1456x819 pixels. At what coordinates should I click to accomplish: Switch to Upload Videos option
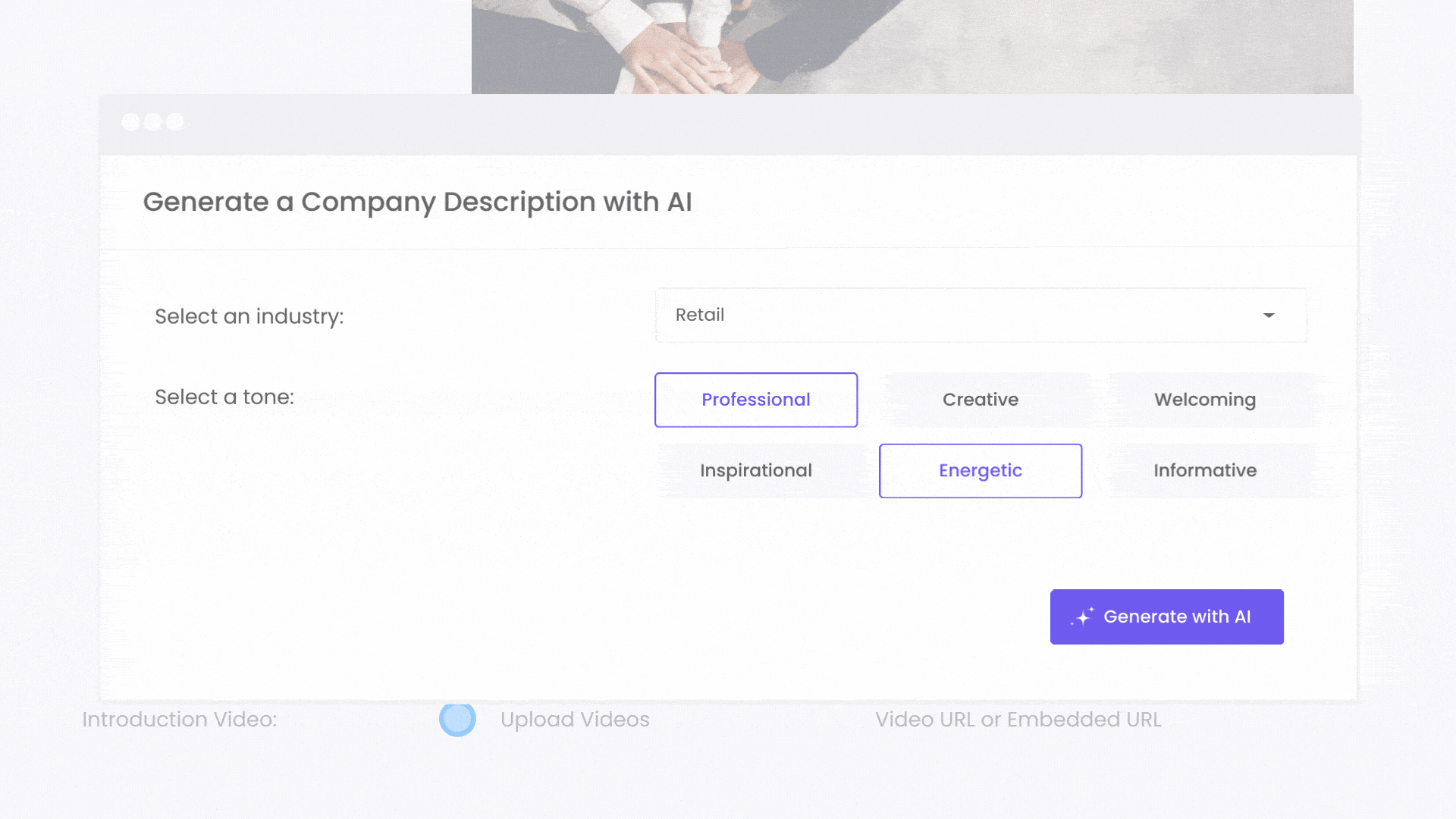click(574, 719)
